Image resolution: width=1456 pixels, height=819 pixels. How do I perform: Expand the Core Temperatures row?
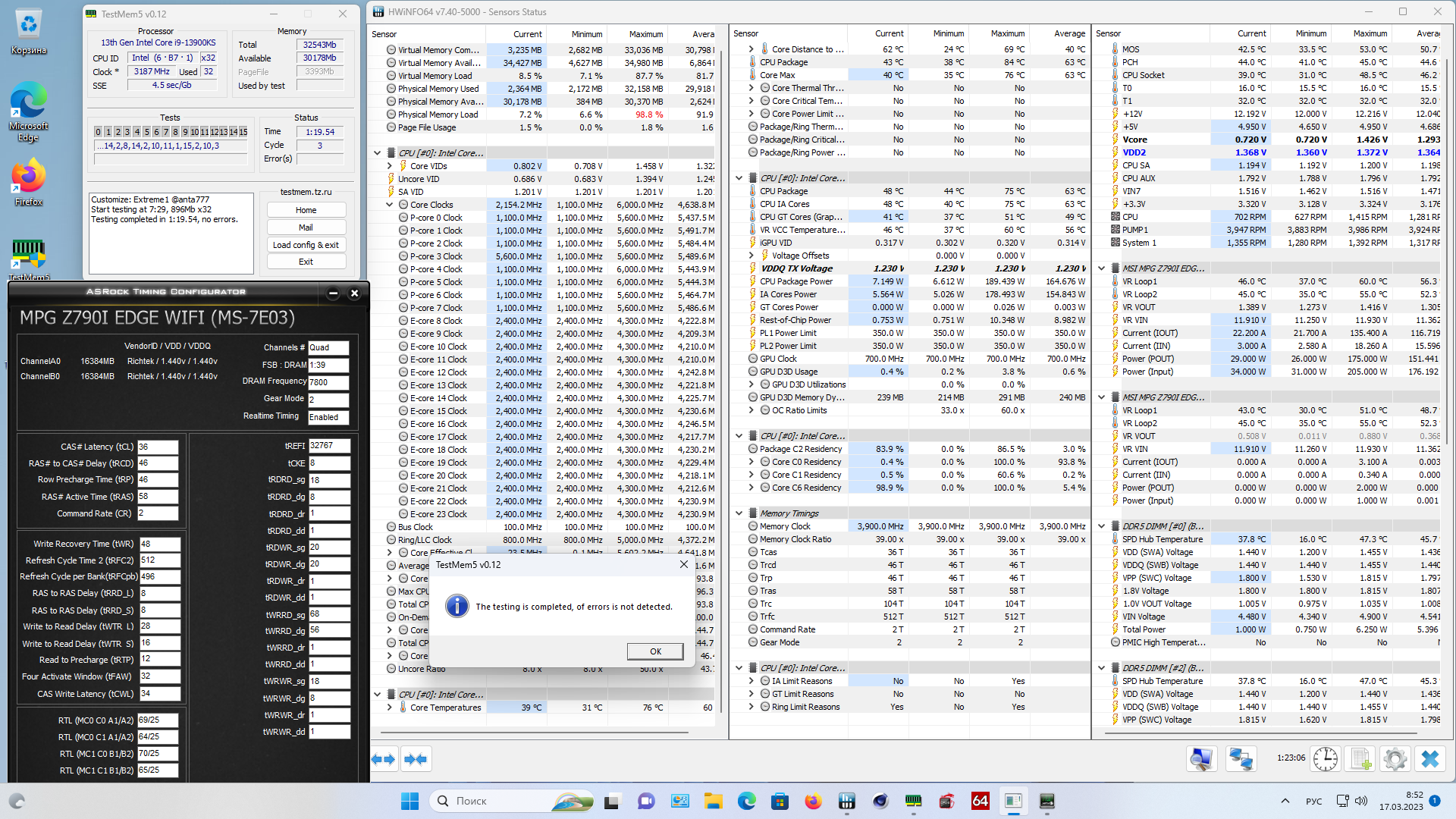390,708
